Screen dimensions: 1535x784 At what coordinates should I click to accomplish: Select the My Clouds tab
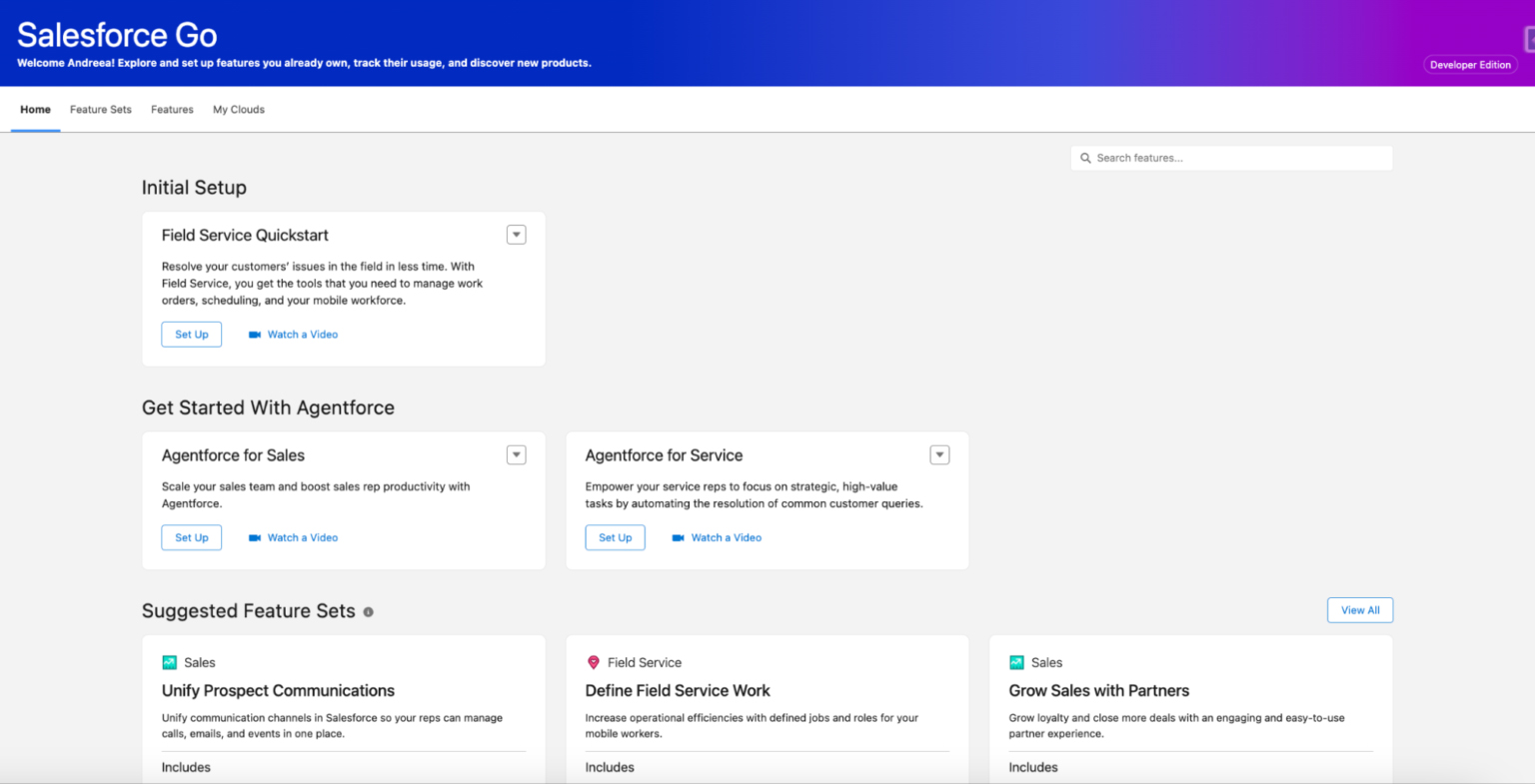coord(239,110)
